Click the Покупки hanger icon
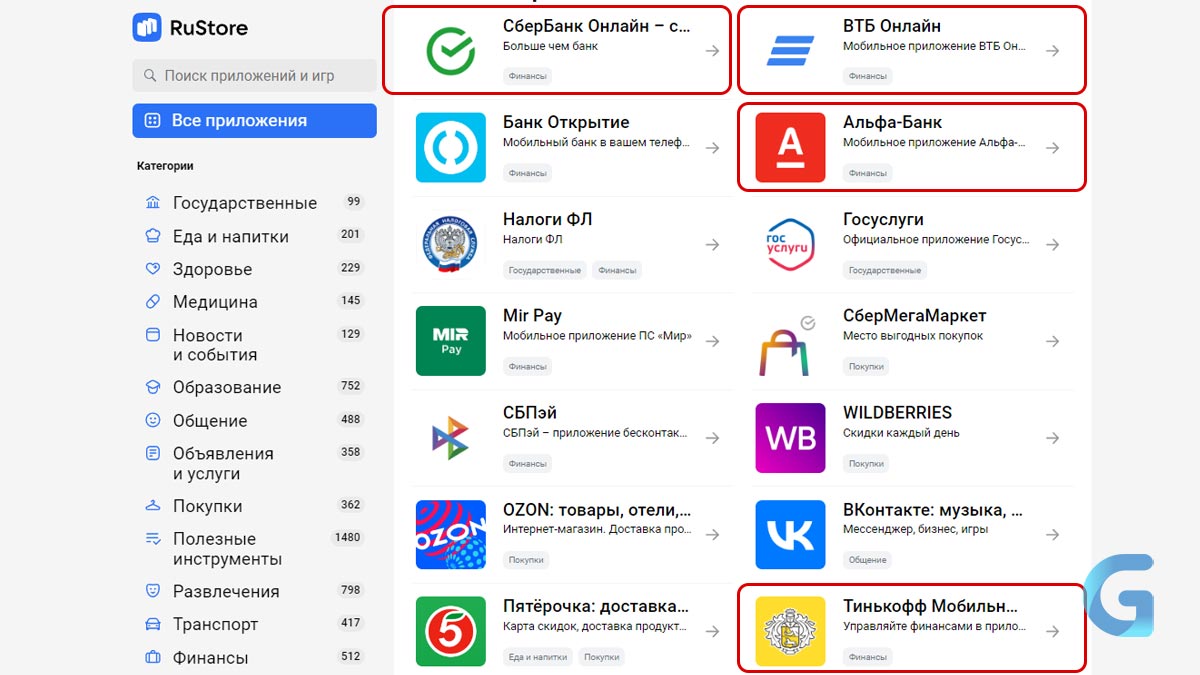The image size is (1200, 675). pyautogui.click(x=153, y=506)
